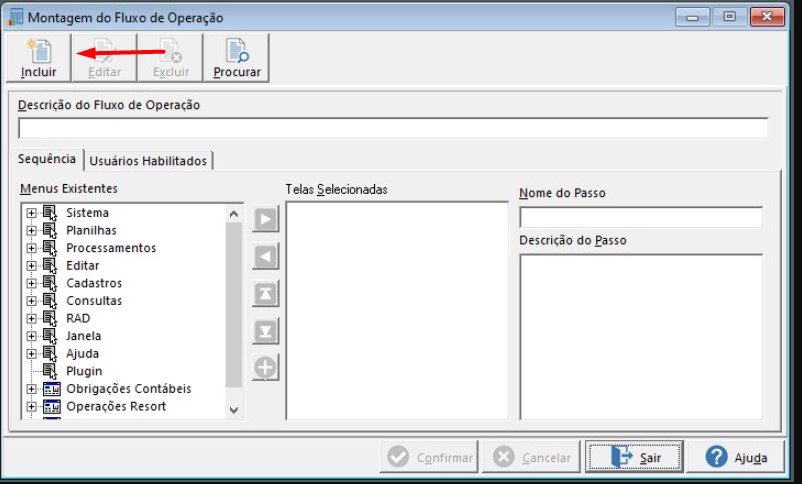
Task: Select the Planilhas tree label
Action: 92,230
